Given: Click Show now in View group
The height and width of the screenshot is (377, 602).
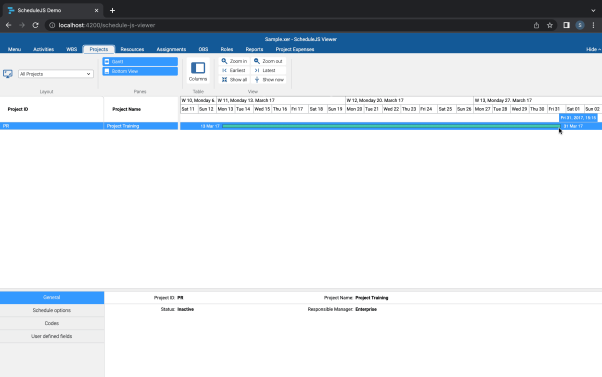Looking at the screenshot, I should 268,79.
